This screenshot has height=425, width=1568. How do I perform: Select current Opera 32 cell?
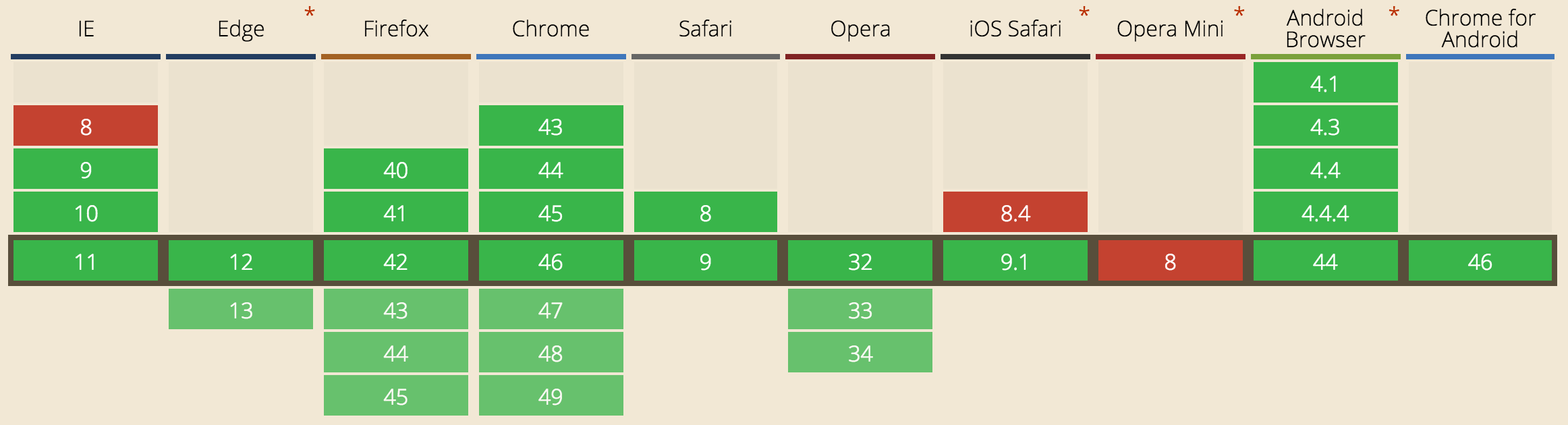pyautogui.click(x=860, y=260)
